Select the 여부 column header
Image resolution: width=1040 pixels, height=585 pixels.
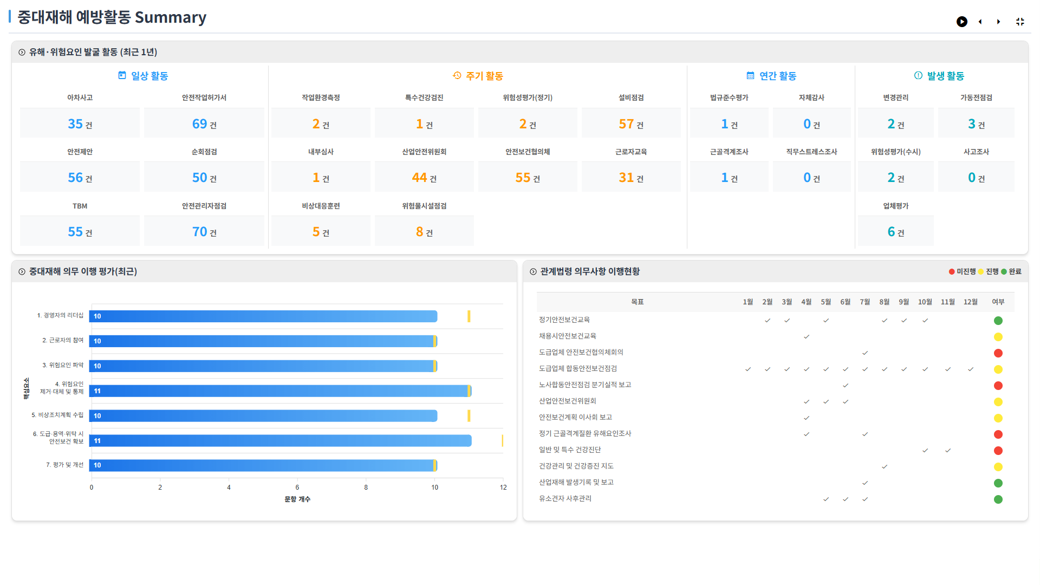pyautogui.click(x=998, y=302)
